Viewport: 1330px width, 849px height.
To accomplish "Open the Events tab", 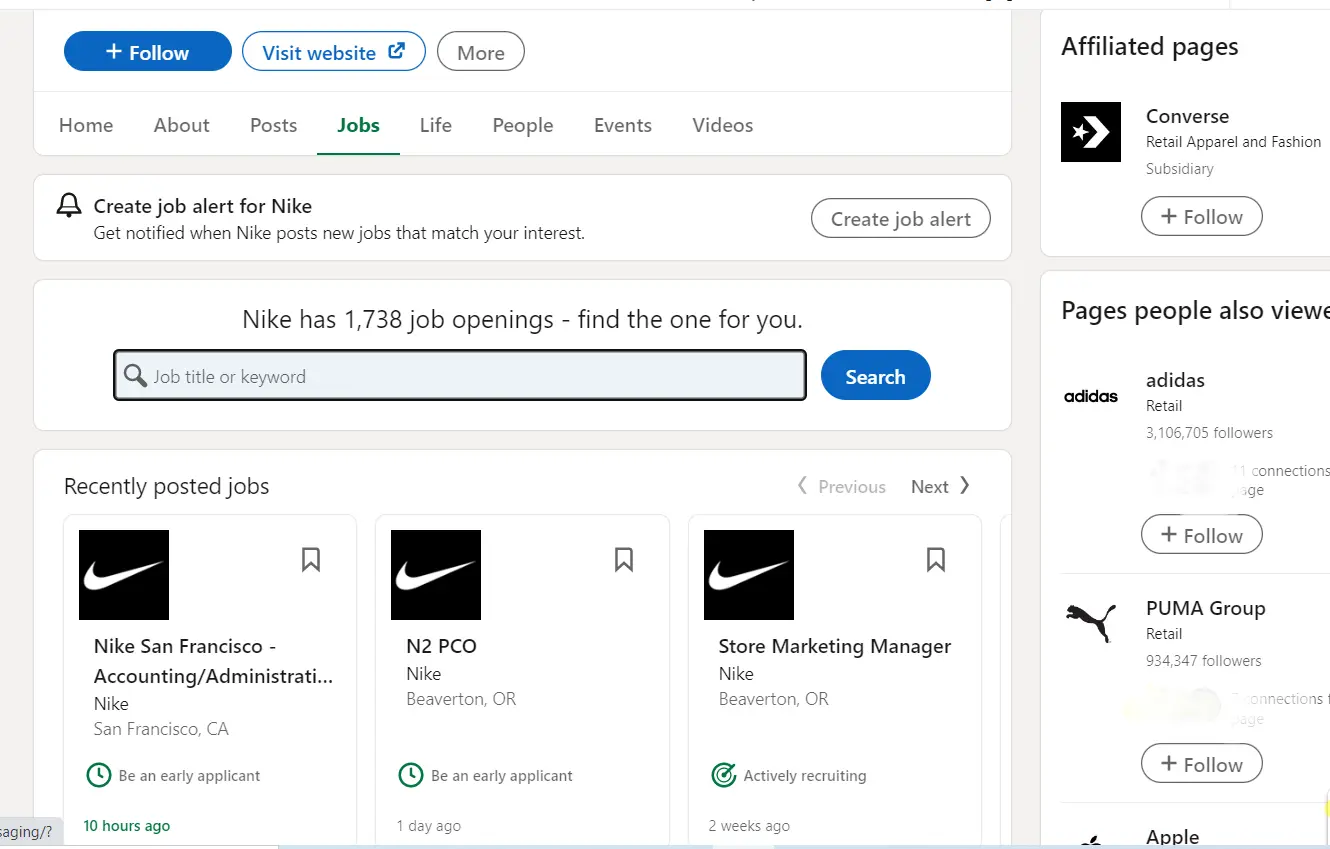I will pyautogui.click(x=623, y=125).
